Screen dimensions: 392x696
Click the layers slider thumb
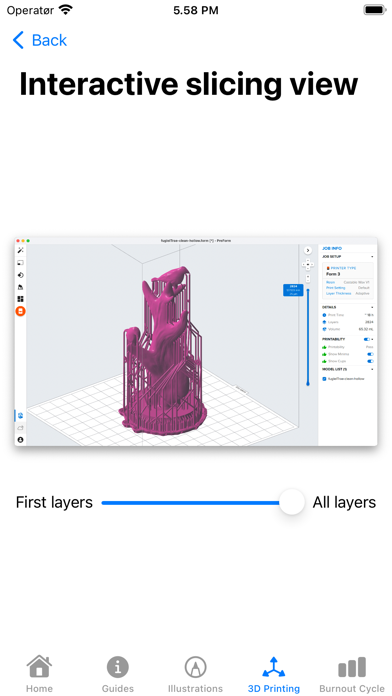pos(292,502)
